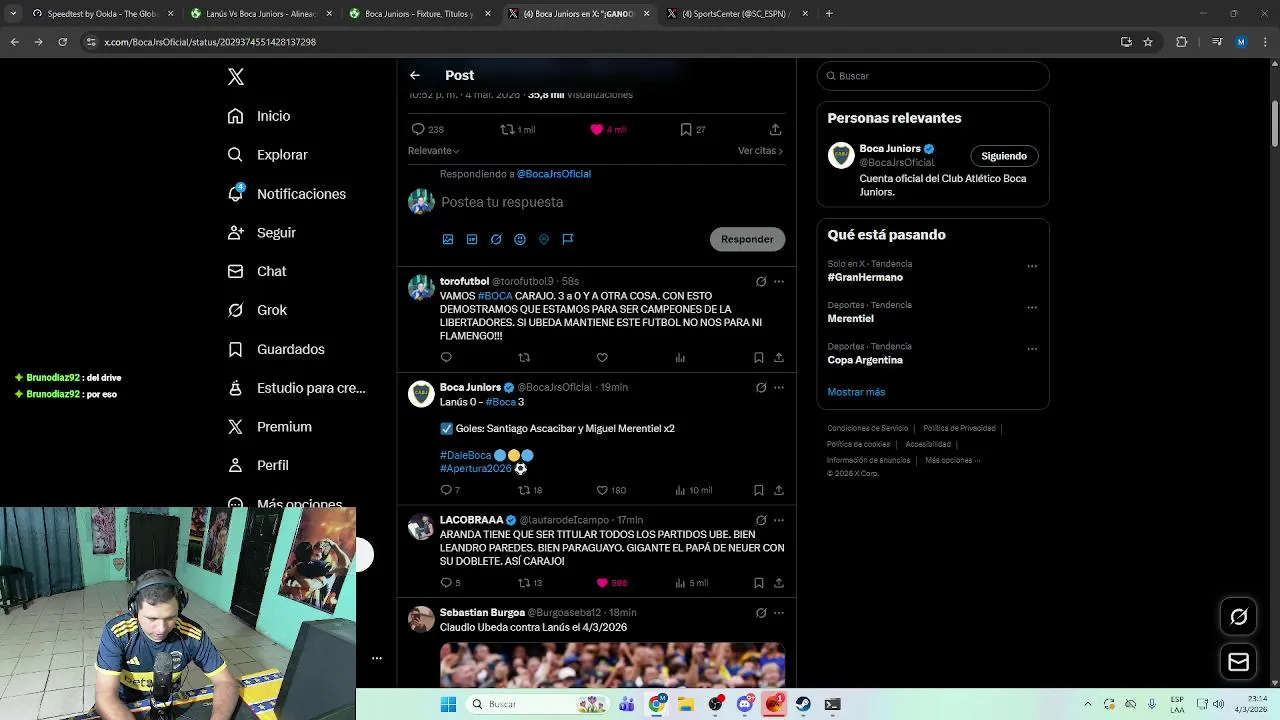Image resolution: width=1280 pixels, height=720 pixels.
Task: Open Grok in sidebar
Action: click(257, 310)
